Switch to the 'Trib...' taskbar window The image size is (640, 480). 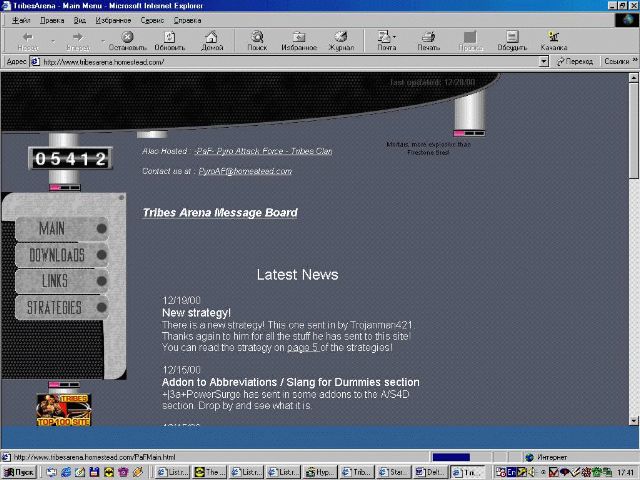click(357, 472)
